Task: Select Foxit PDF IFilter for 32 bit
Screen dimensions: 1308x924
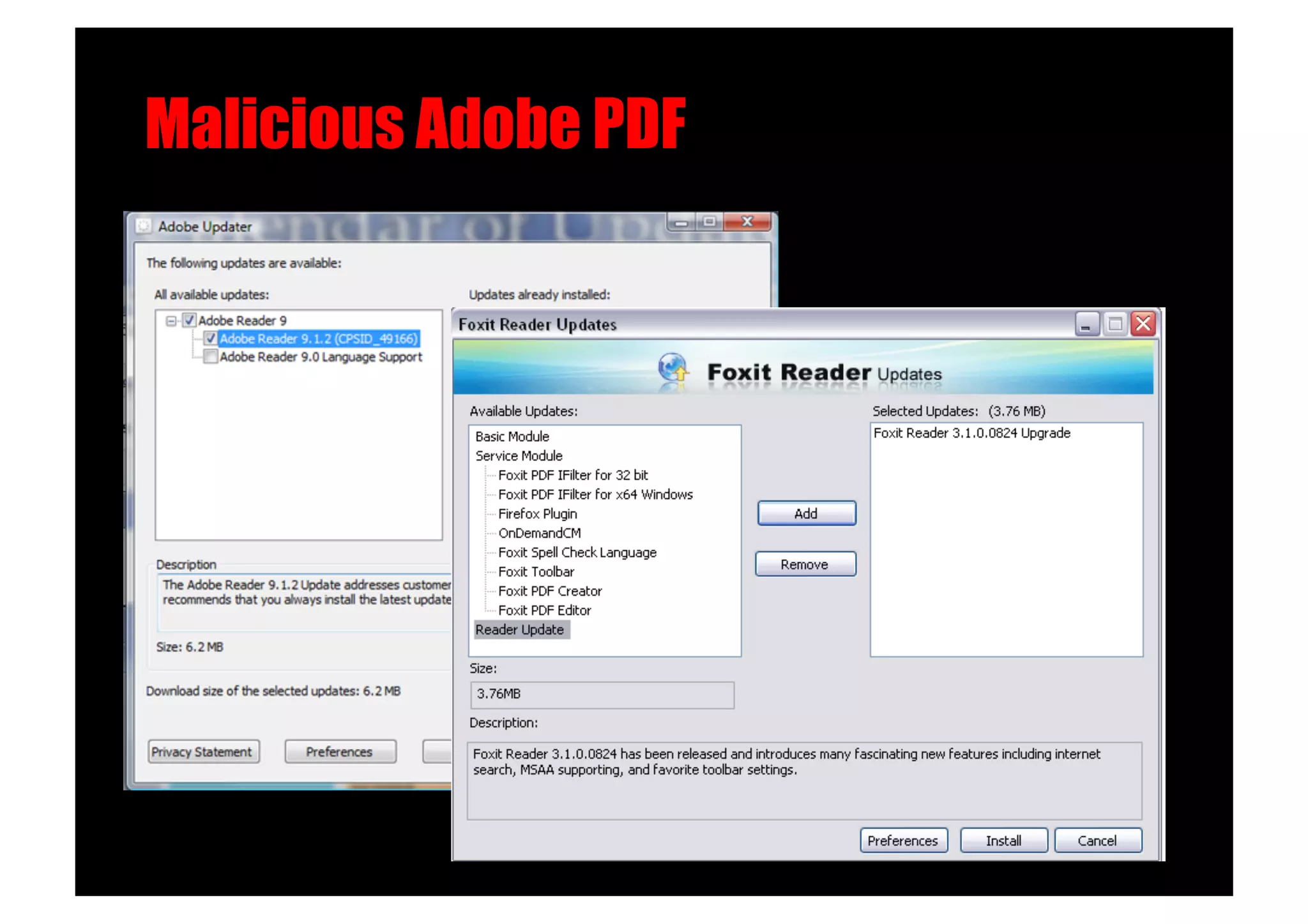Action: pyautogui.click(x=573, y=475)
